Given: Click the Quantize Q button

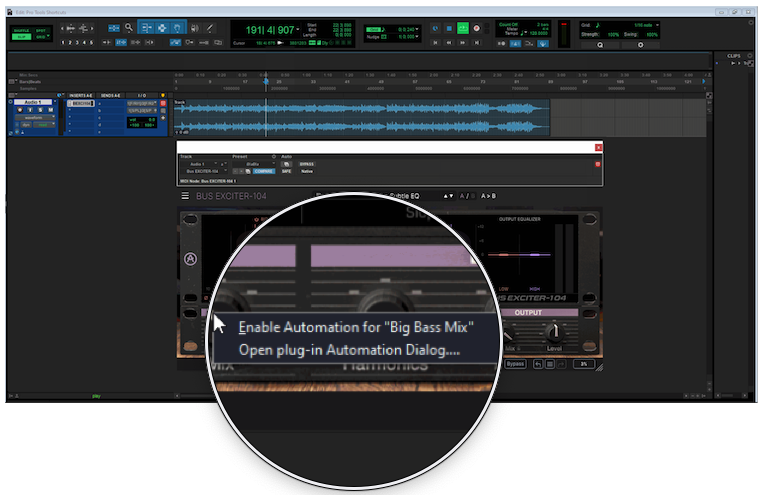Looking at the screenshot, I should click(600, 45).
